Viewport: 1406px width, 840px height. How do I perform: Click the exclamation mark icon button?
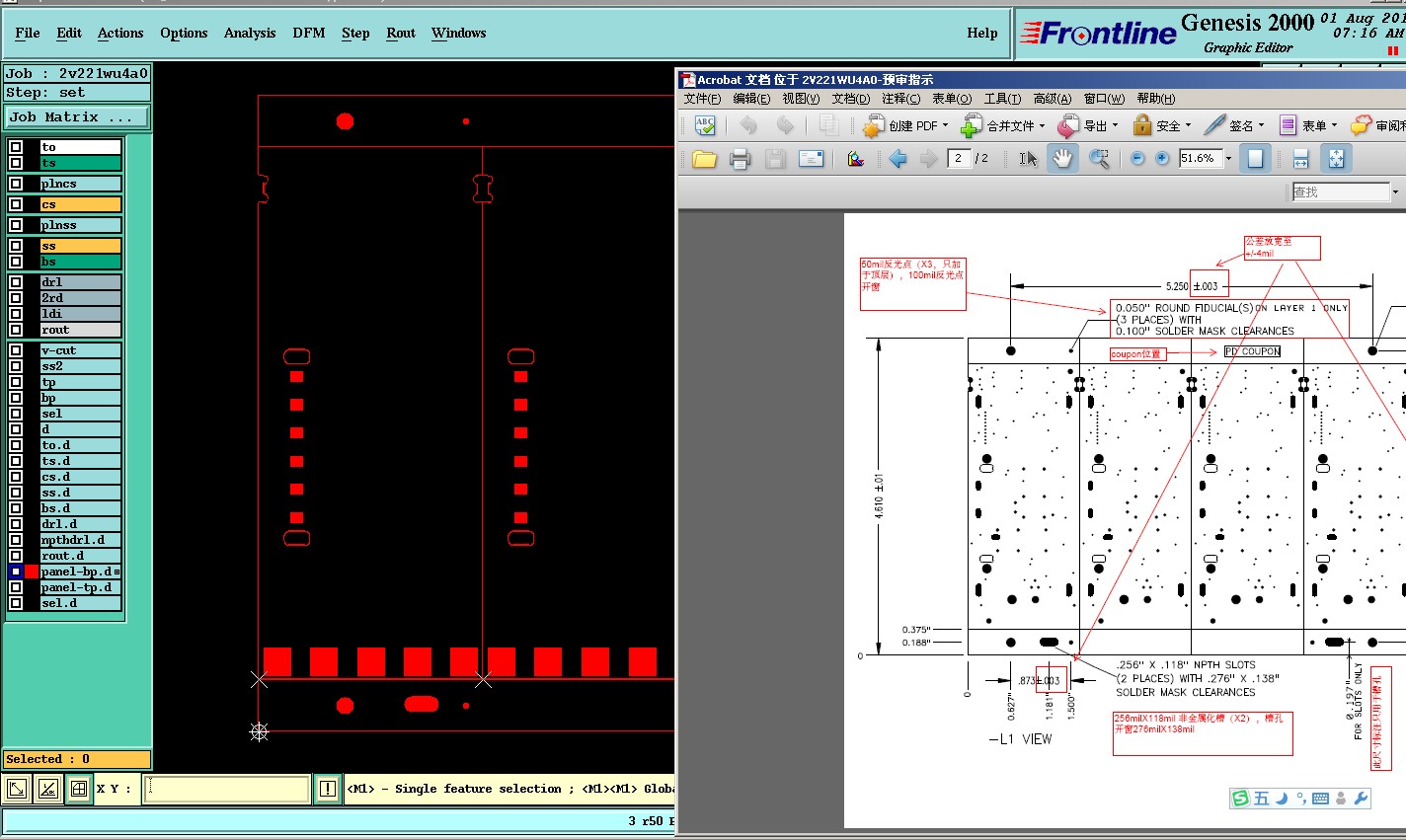coord(327,789)
